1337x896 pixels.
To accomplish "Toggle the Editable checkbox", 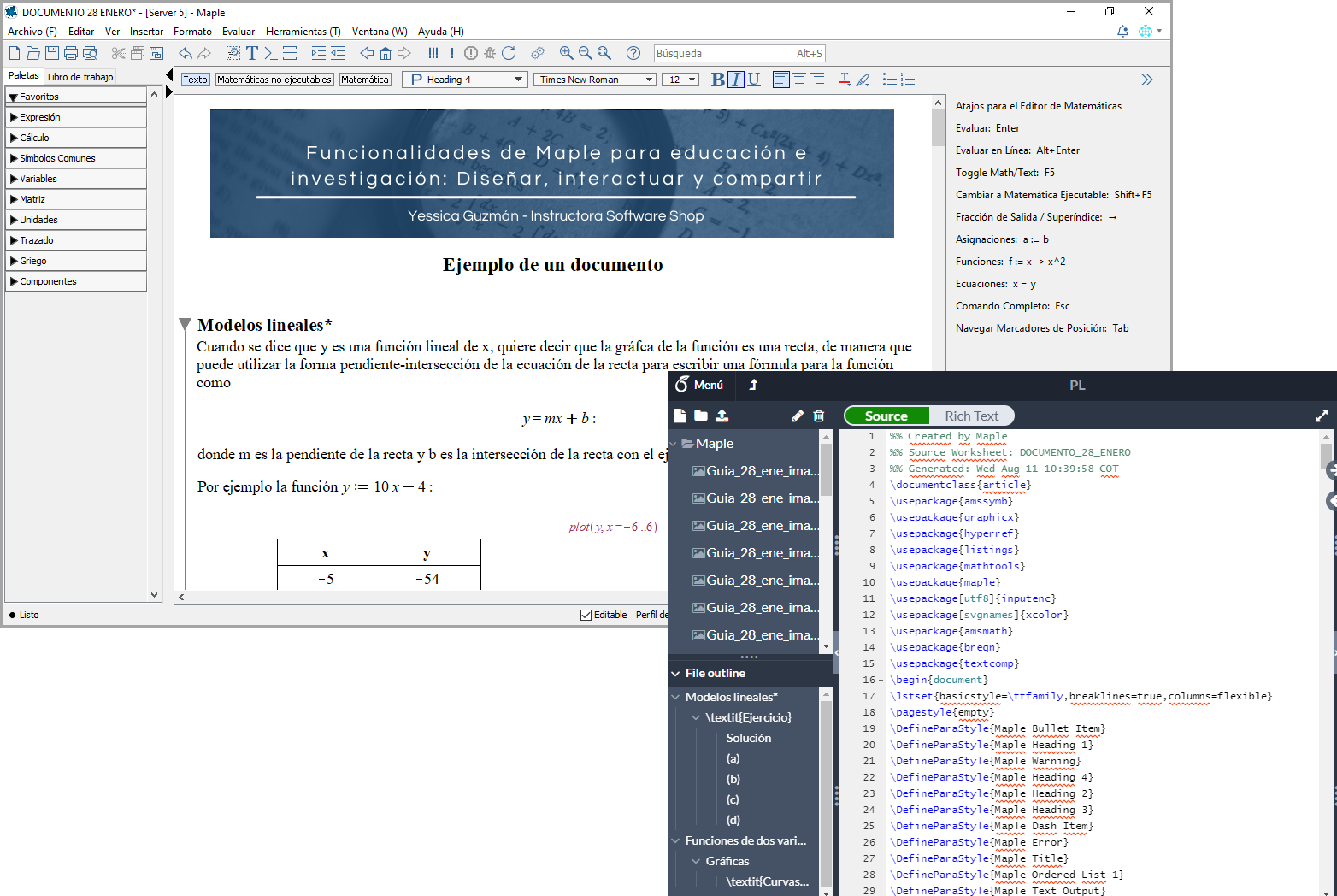I will [586, 615].
